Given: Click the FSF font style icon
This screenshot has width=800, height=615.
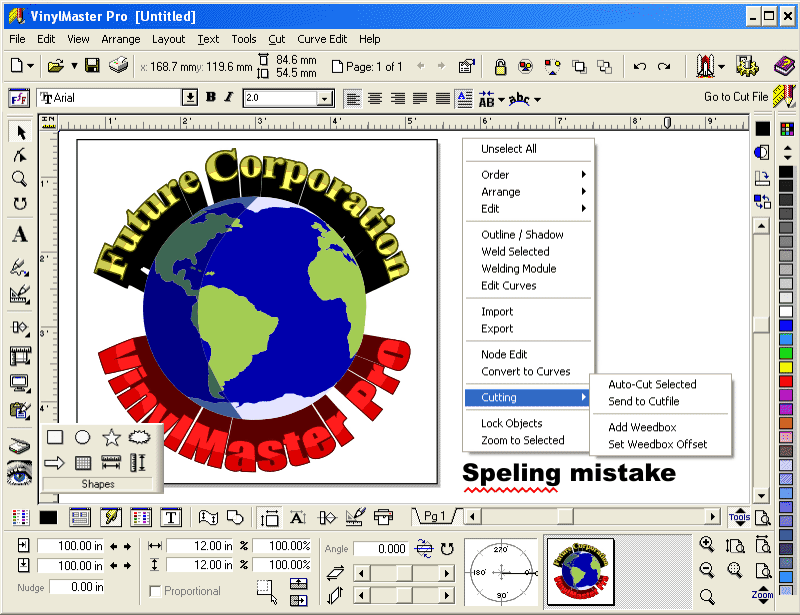Looking at the screenshot, I should (x=19, y=98).
